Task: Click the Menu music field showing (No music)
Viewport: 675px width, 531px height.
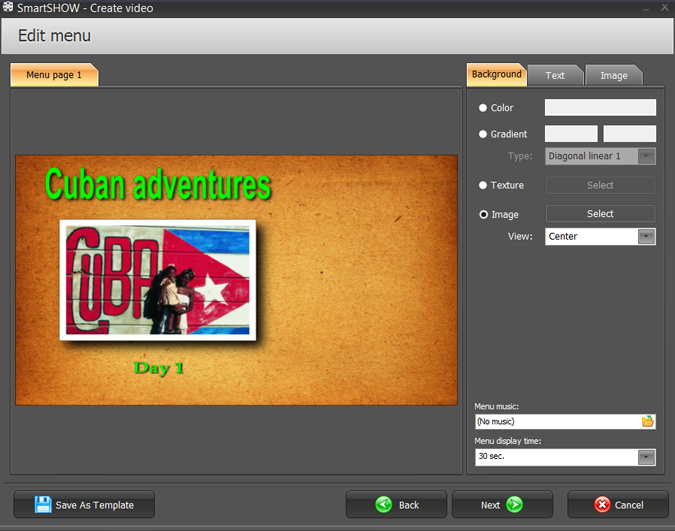Action: coord(565,421)
